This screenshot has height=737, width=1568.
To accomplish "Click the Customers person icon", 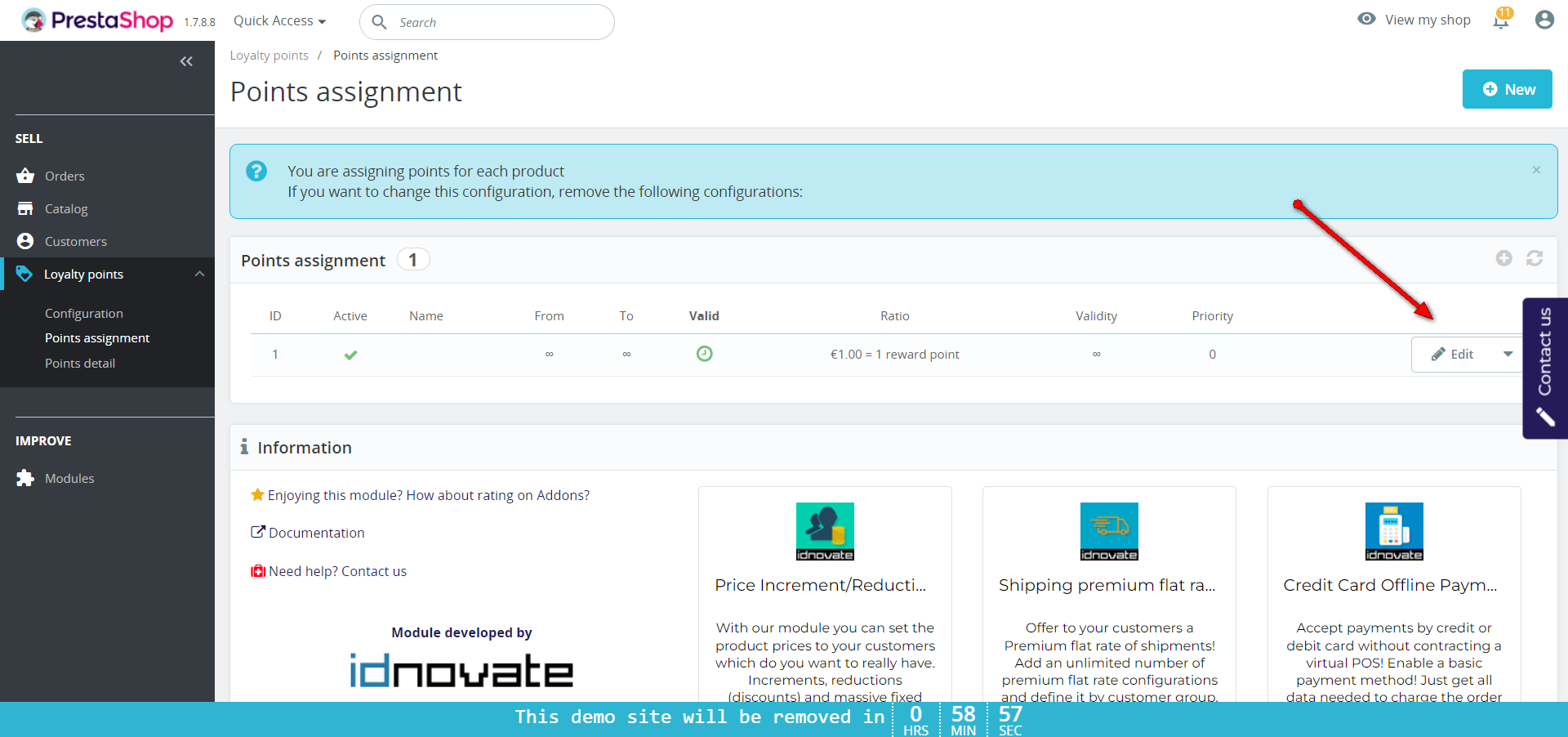I will point(25,241).
